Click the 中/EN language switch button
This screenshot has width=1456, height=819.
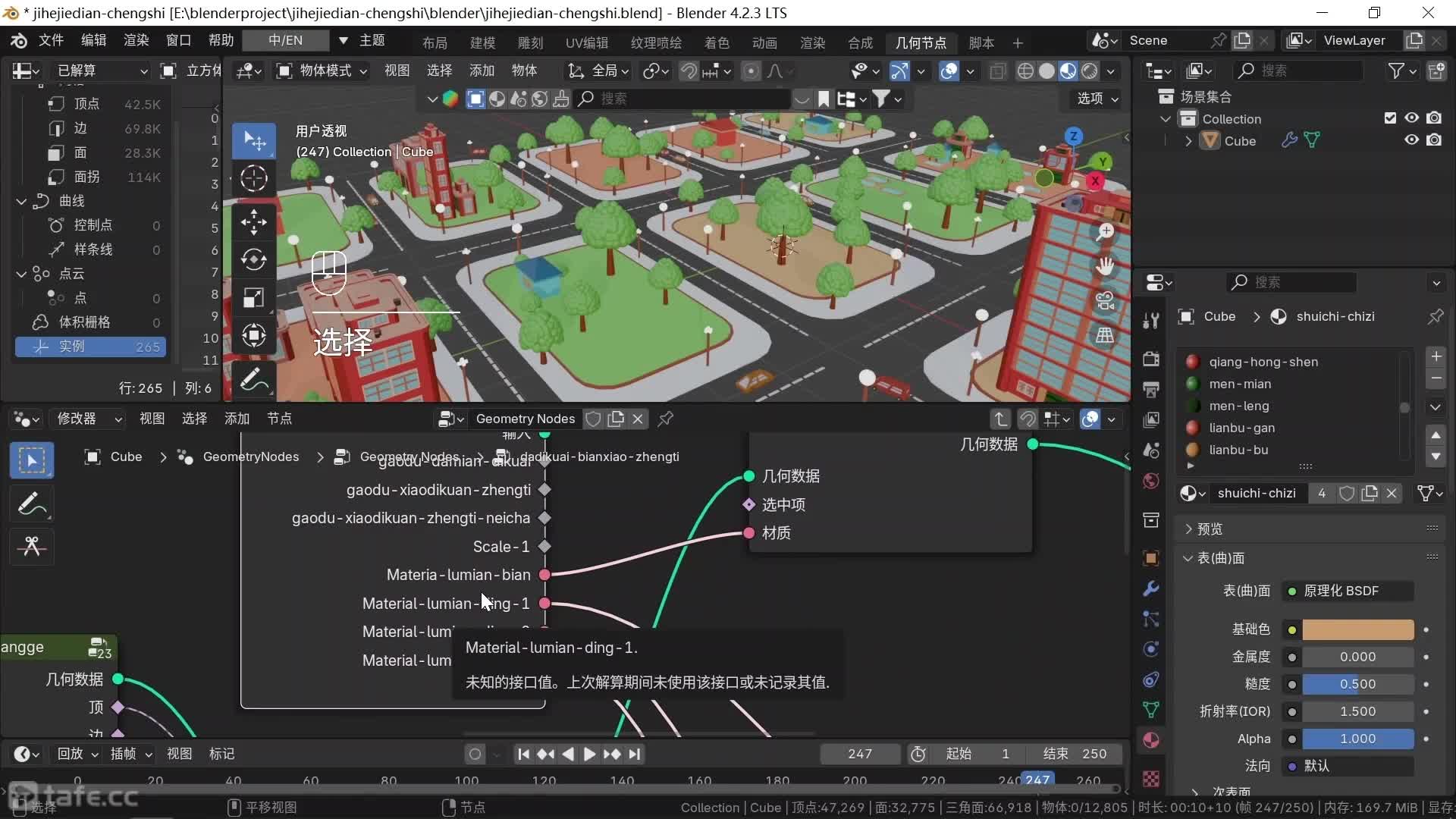coord(286,40)
